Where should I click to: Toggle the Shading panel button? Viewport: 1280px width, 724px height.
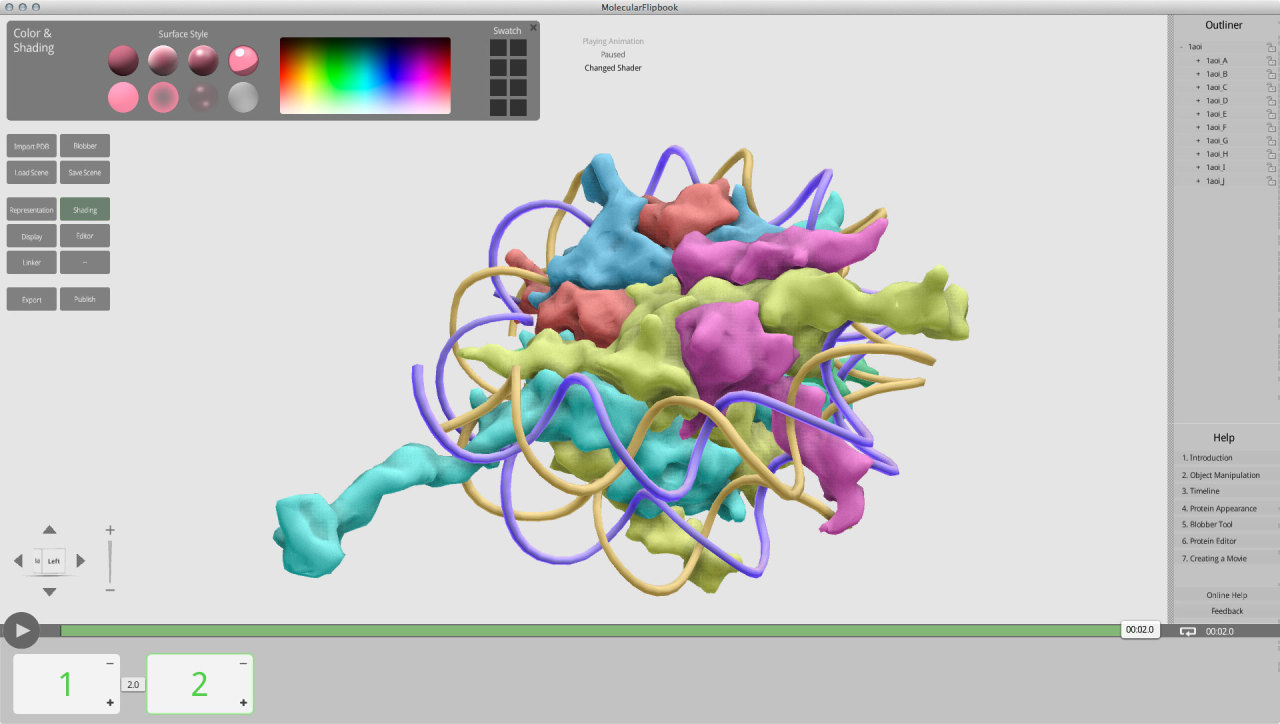pyautogui.click(x=85, y=210)
